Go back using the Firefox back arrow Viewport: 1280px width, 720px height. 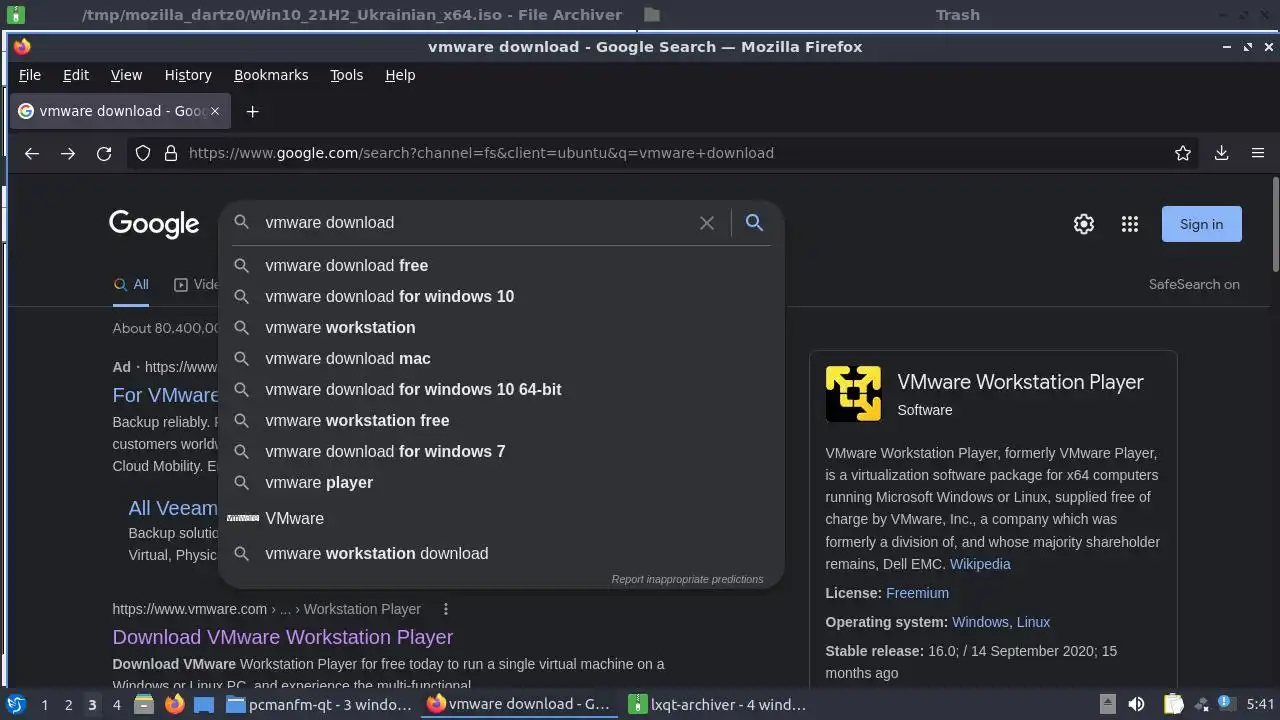click(32, 153)
